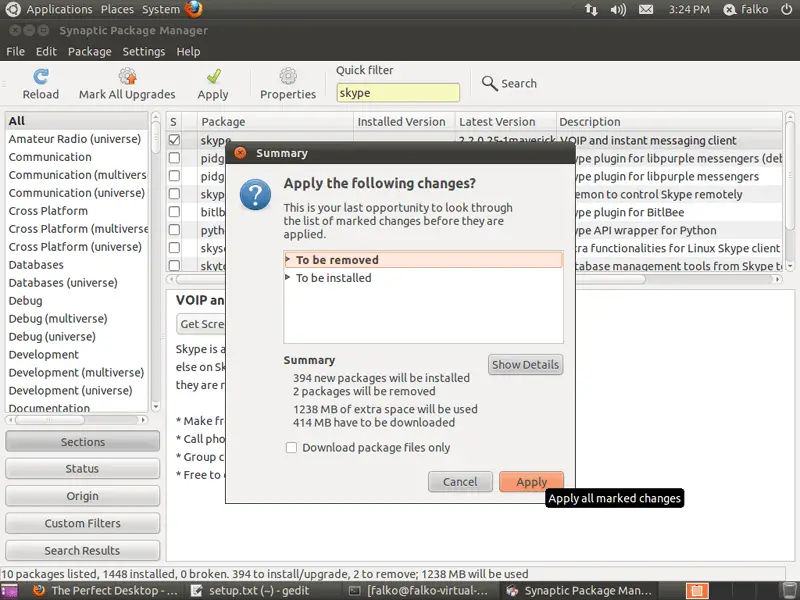Open the System menu in the top panel

161,9
